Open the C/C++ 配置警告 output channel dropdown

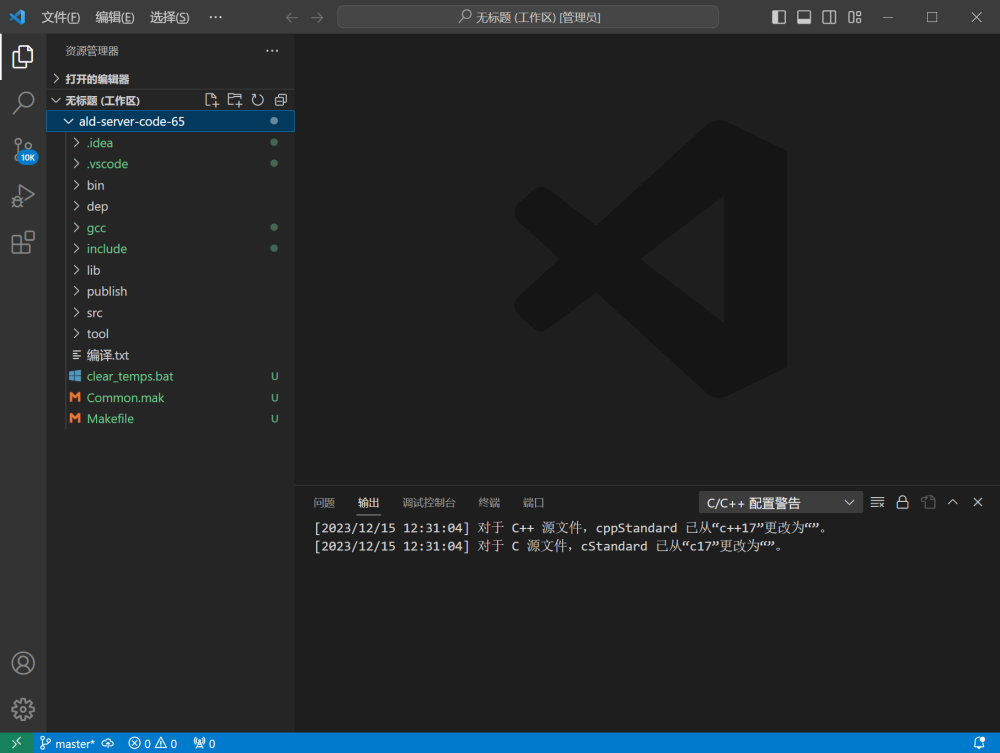(x=780, y=502)
